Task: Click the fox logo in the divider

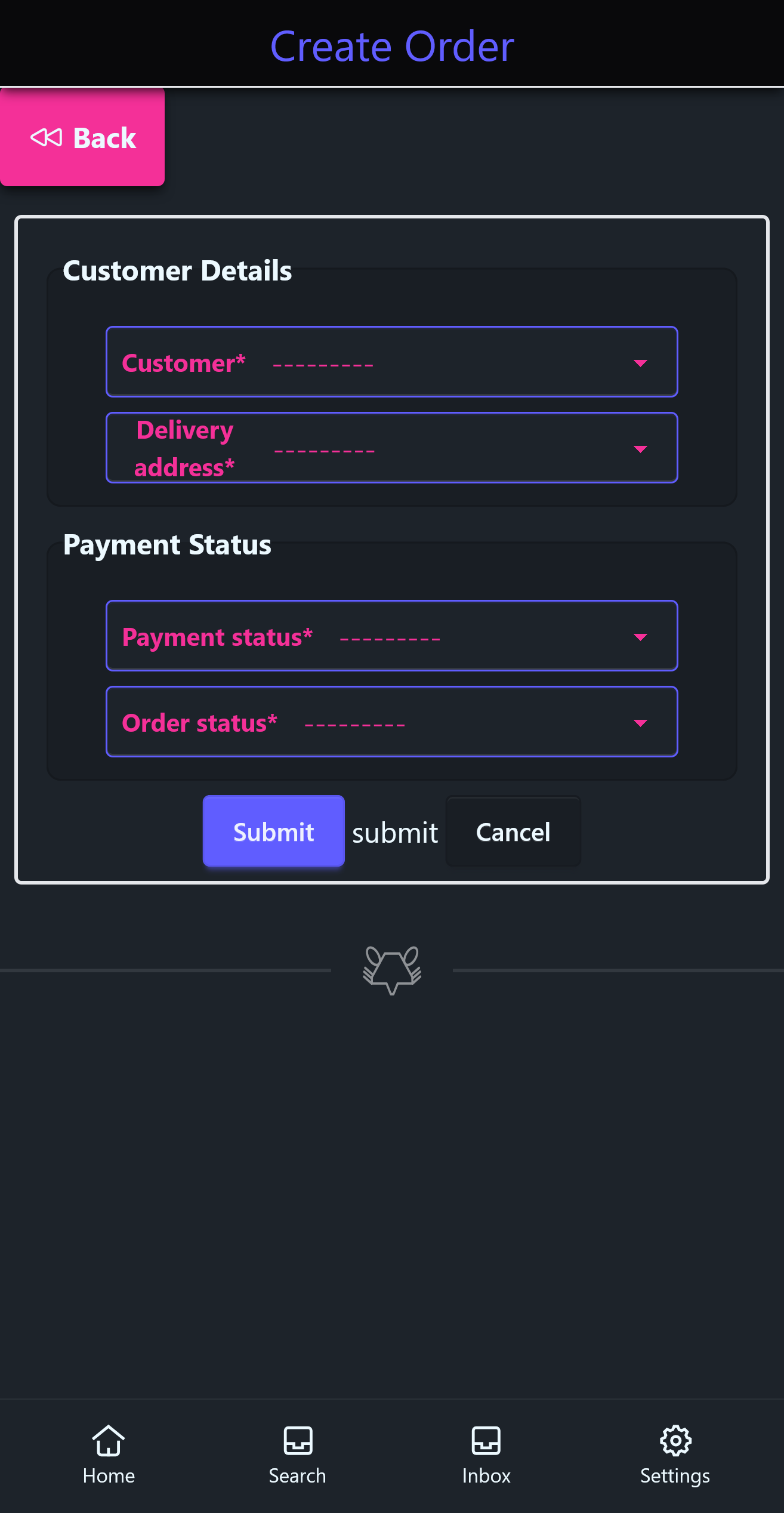Action: (392, 970)
